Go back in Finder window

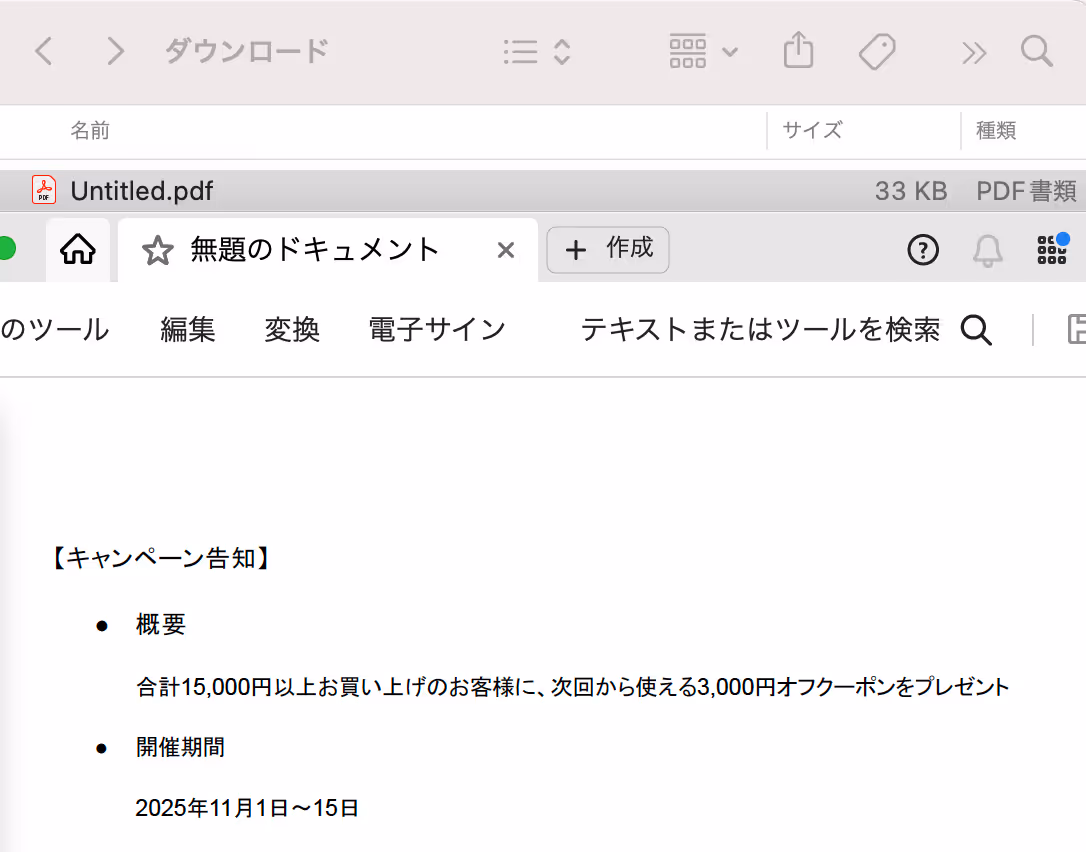click(44, 51)
